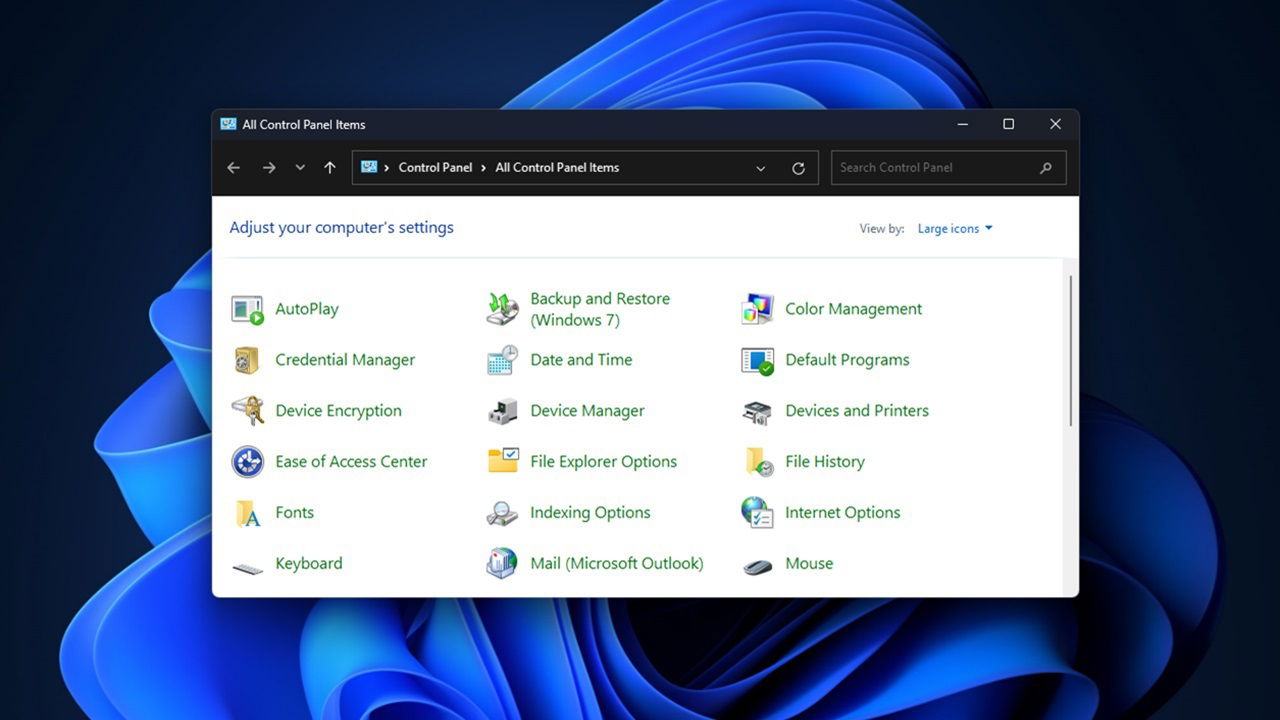Click the Refresh button in the address bar
The image size is (1280, 720).
tap(798, 168)
